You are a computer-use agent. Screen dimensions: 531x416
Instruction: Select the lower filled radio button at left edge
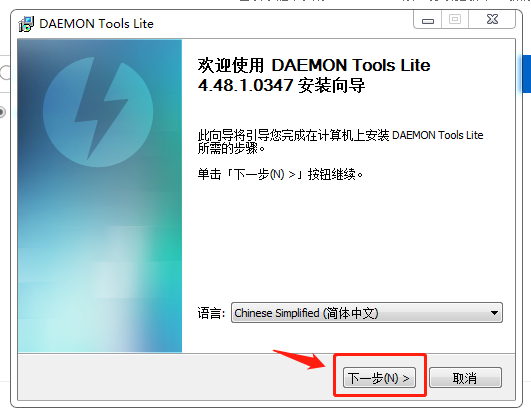click(2, 112)
